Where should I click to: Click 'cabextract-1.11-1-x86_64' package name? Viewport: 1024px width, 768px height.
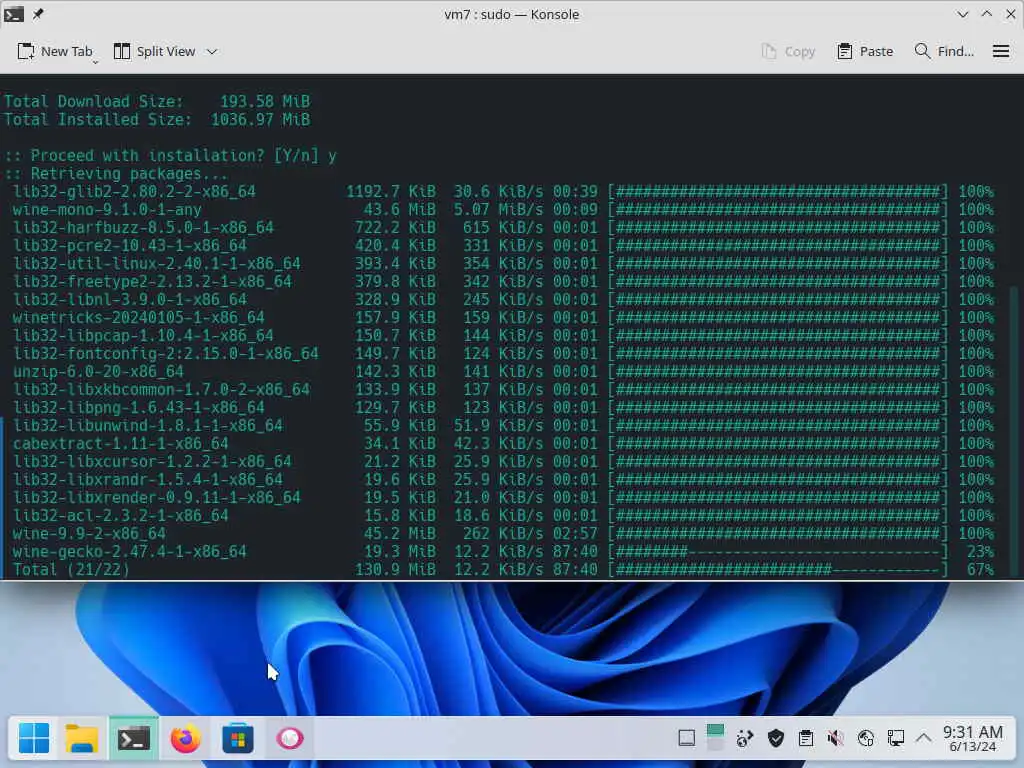click(x=121, y=443)
